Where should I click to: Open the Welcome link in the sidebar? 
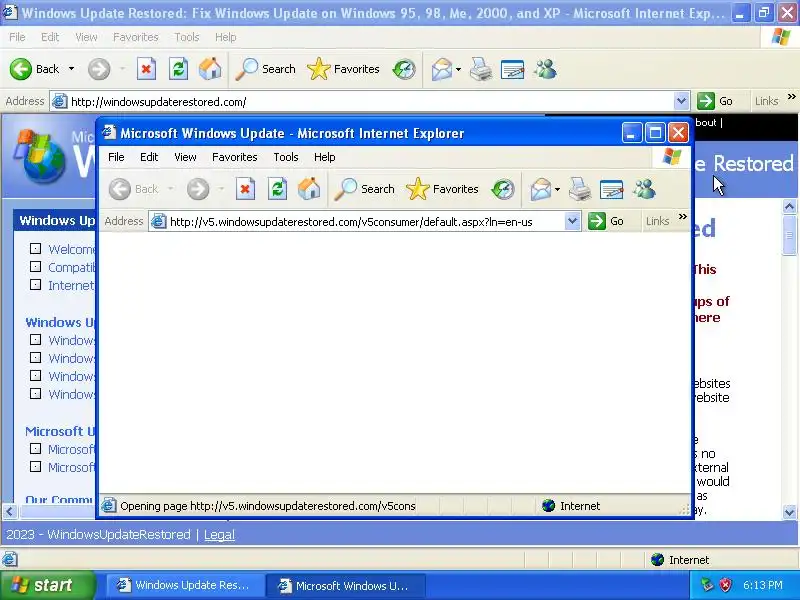[71, 249]
